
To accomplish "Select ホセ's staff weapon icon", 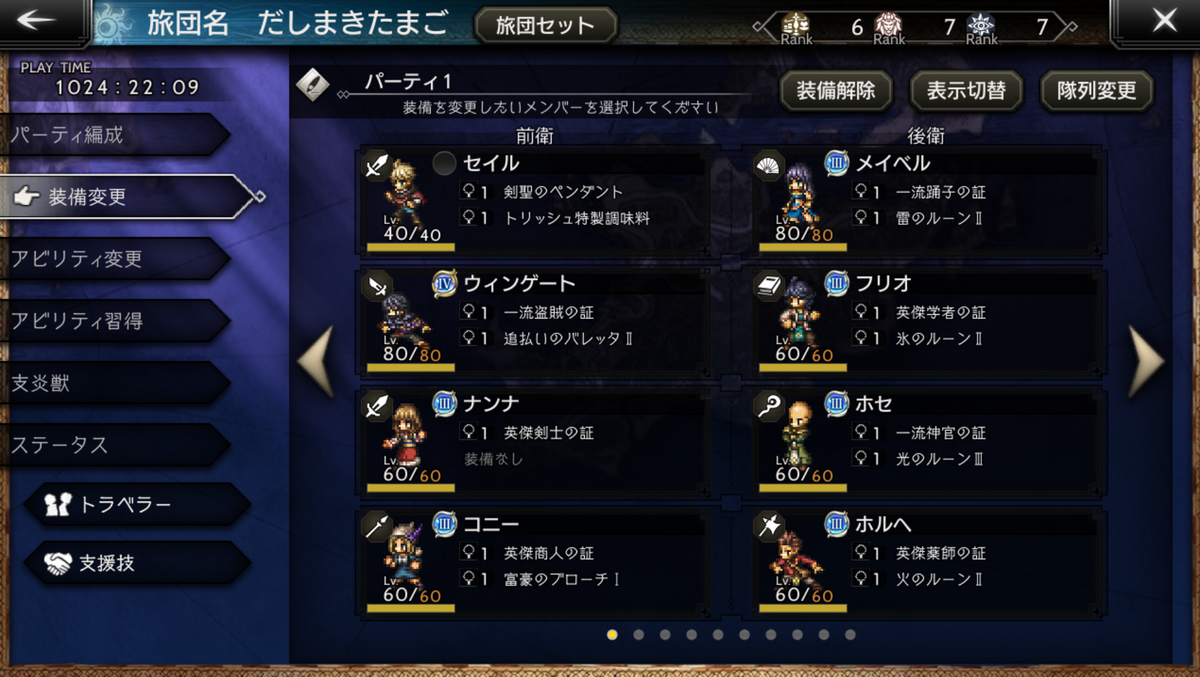I will [768, 405].
